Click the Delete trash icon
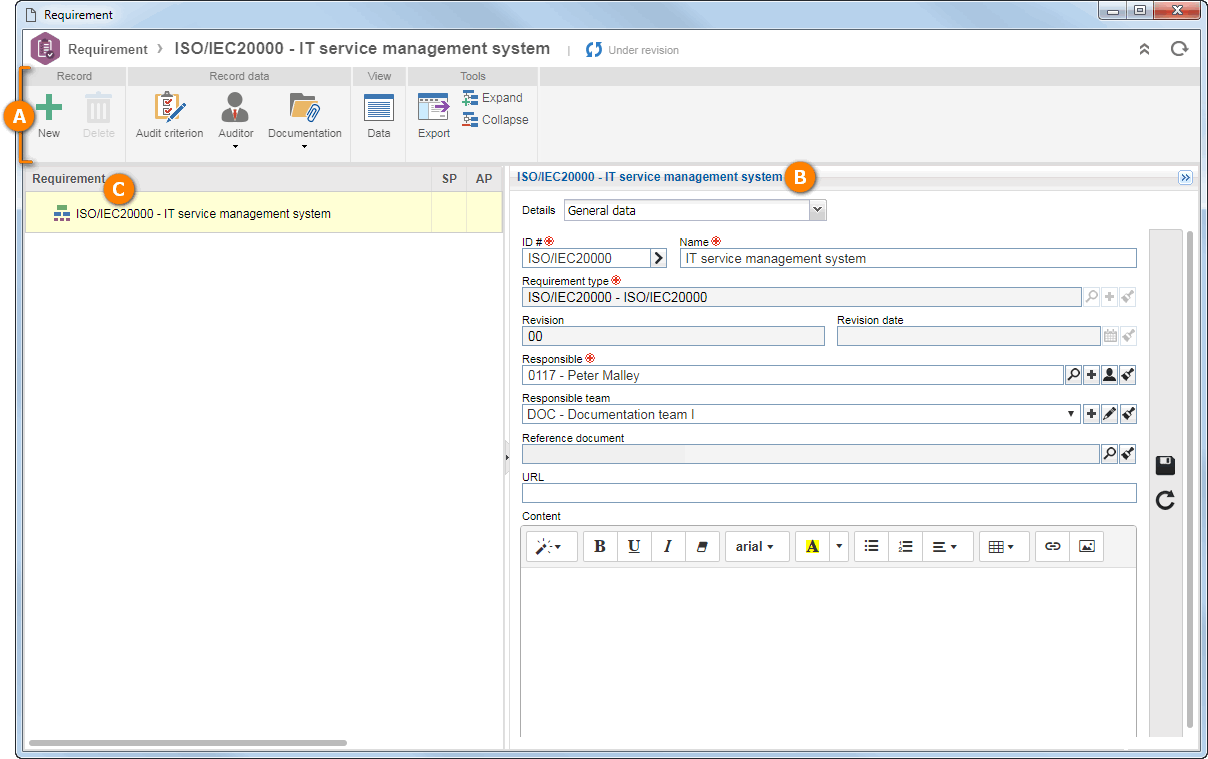 [98, 108]
